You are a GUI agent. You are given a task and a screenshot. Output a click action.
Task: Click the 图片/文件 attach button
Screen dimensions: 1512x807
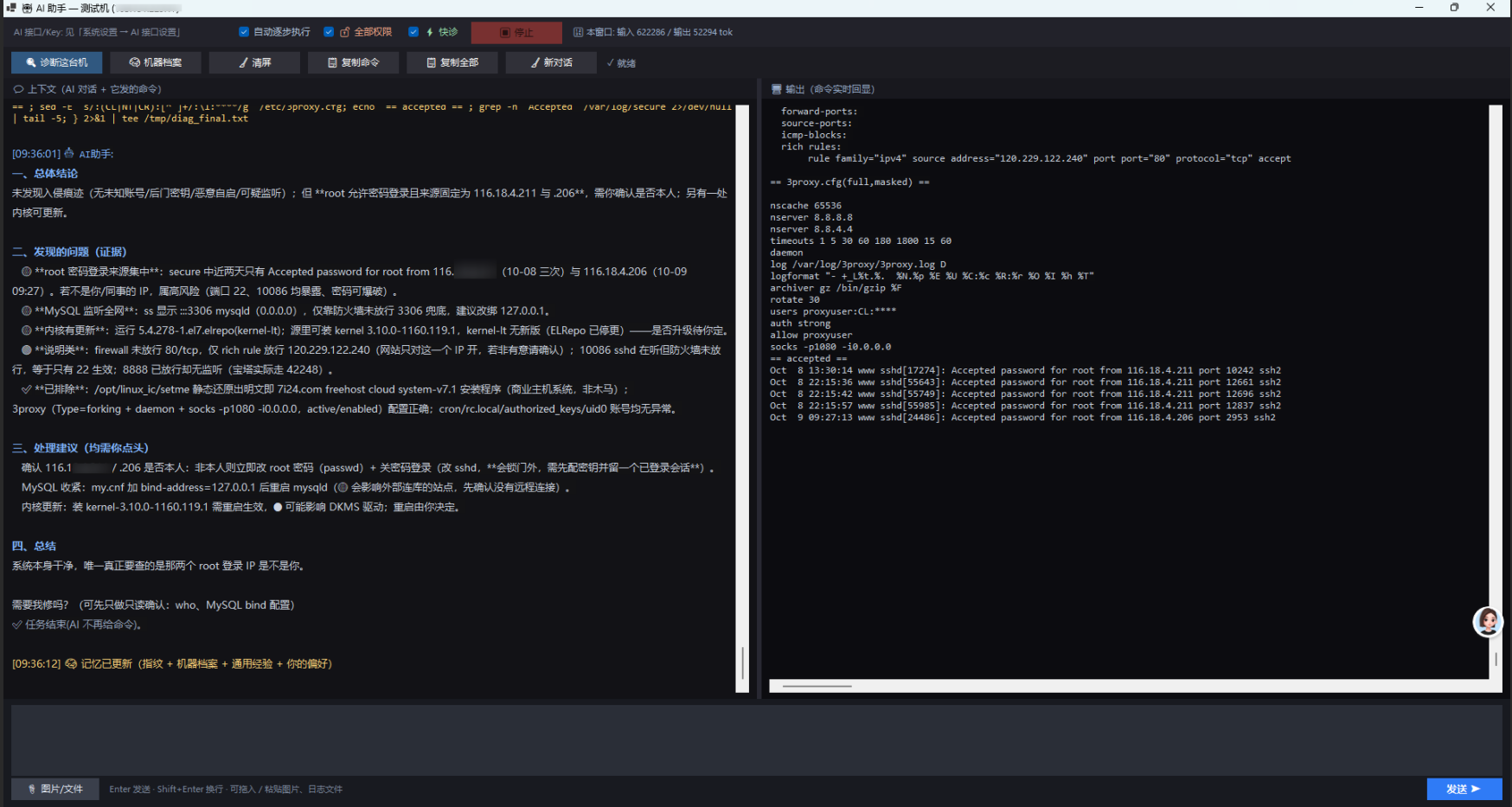coord(55,789)
